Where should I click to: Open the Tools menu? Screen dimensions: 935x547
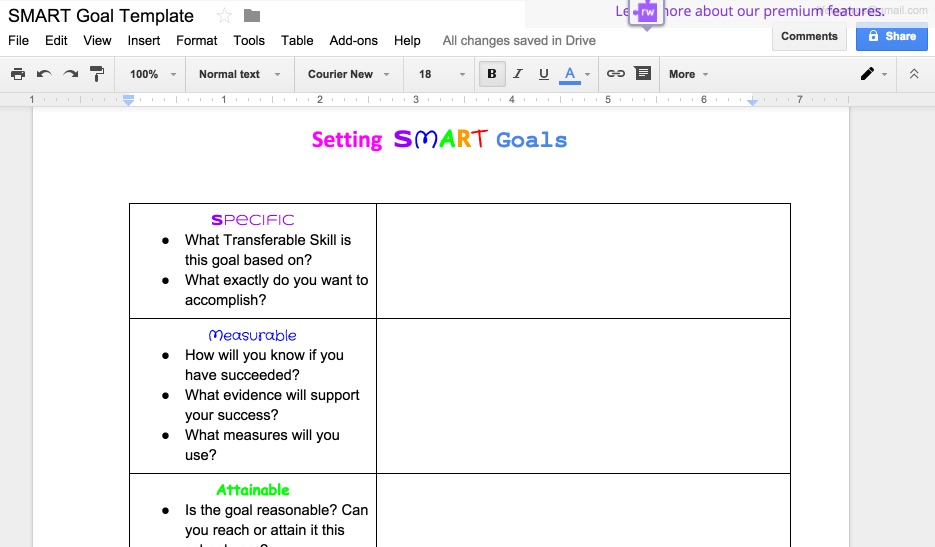point(249,41)
